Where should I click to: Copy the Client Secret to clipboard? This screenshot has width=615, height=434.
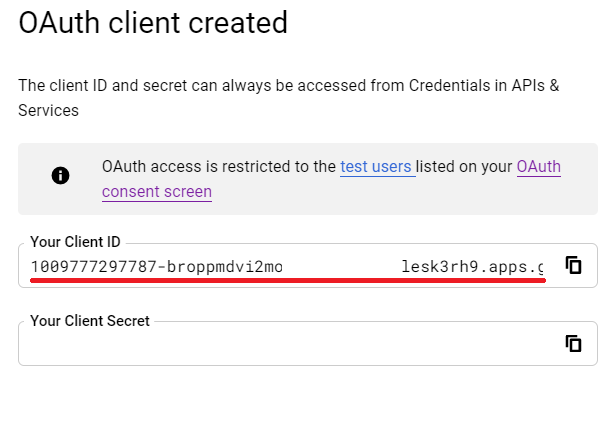573,344
